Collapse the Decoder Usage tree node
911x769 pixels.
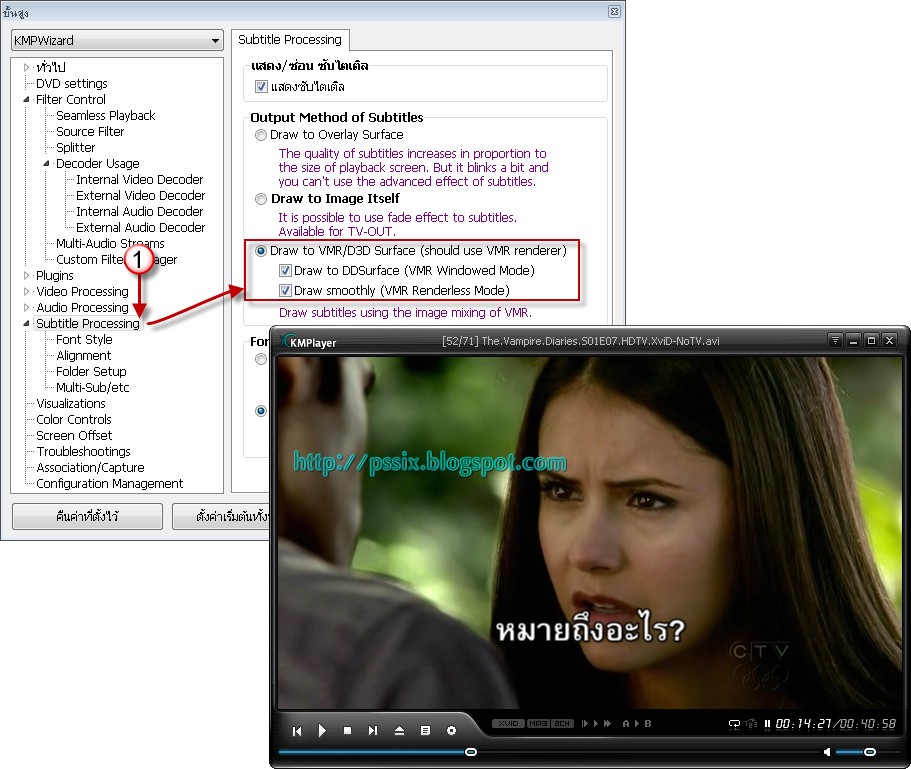pyautogui.click(x=46, y=163)
